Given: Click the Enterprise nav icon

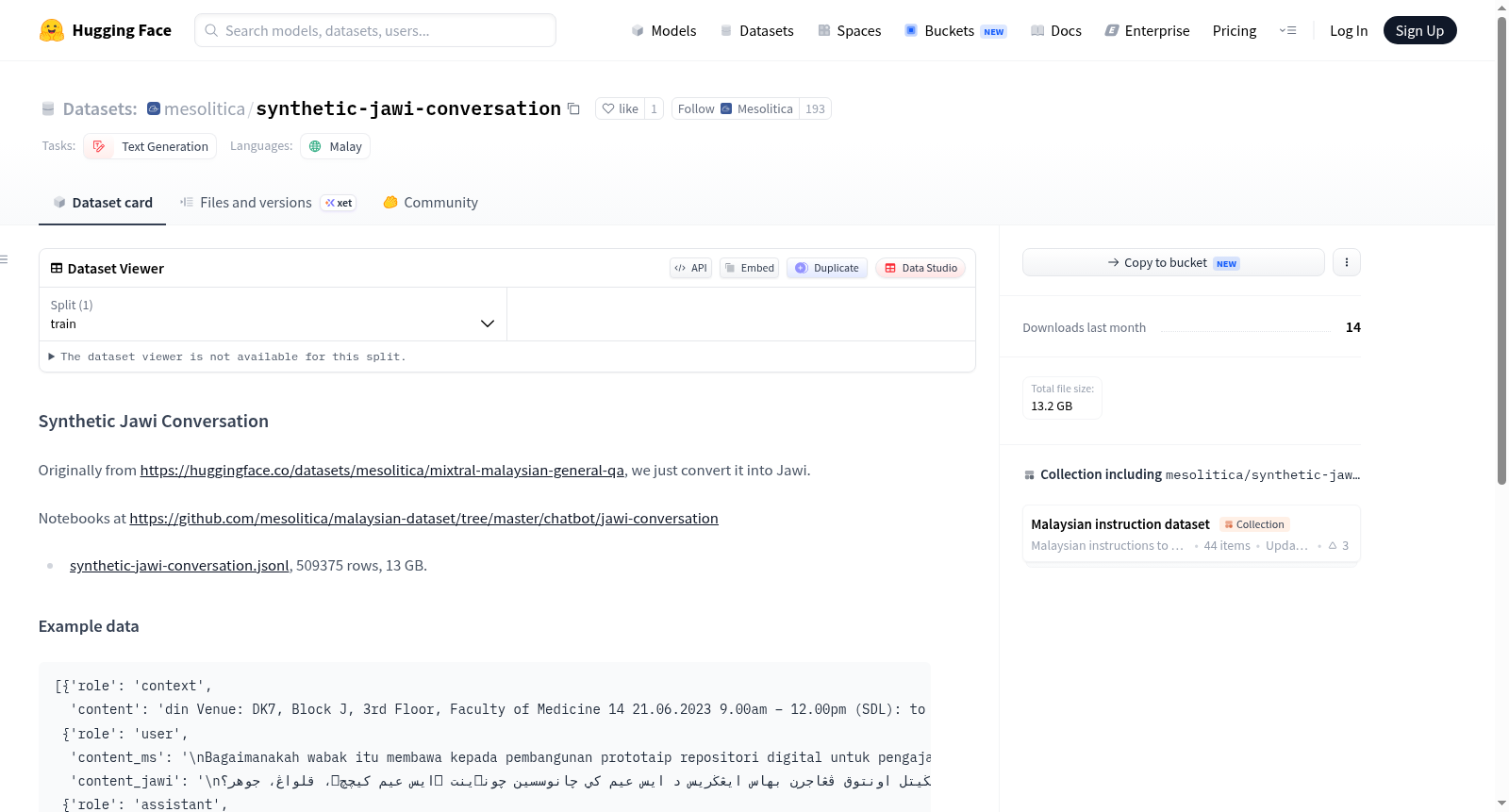Looking at the screenshot, I should click(x=1112, y=30).
